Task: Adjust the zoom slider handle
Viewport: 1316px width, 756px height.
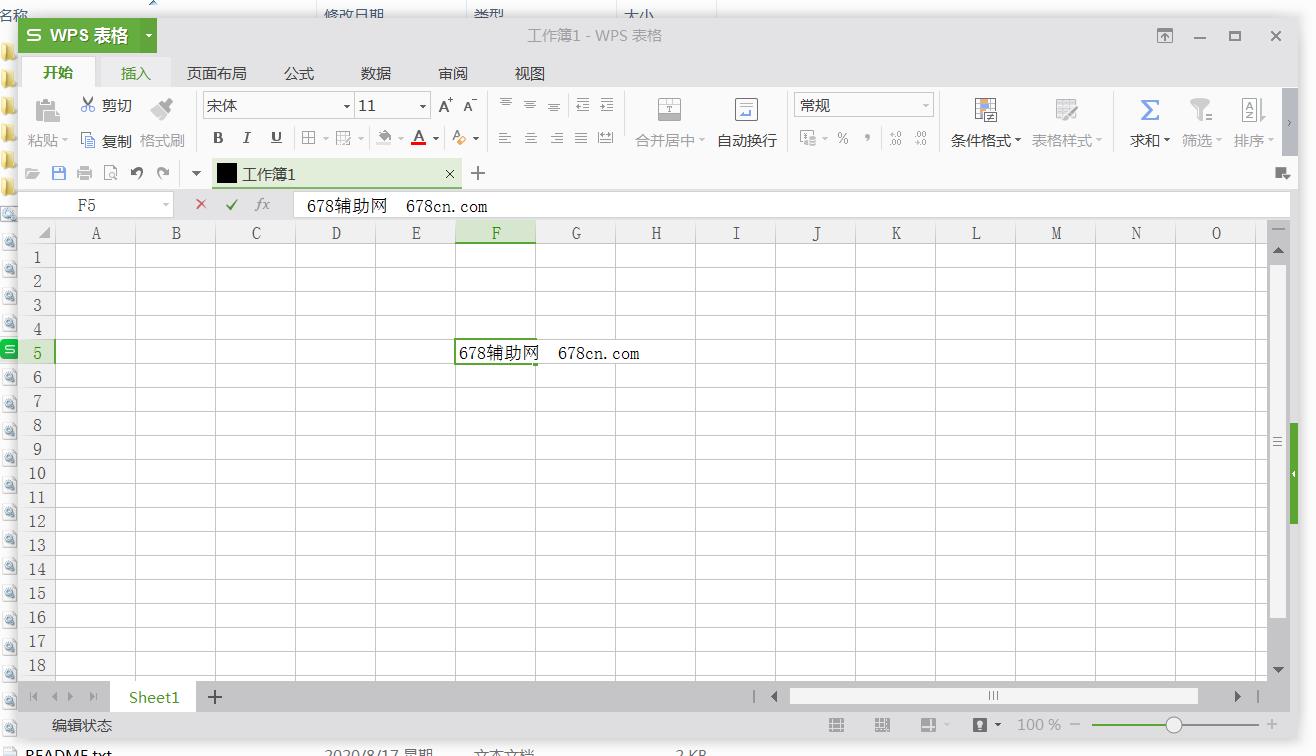Action: pyautogui.click(x=1174, y=724)
